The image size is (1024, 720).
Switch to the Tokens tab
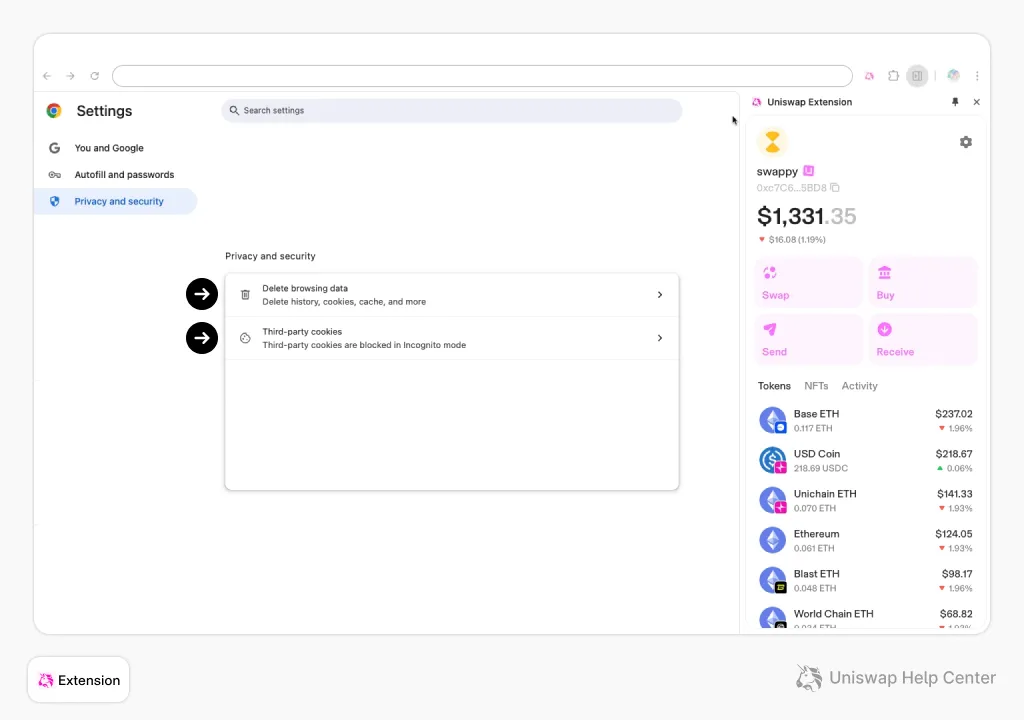tap(774, 386)
